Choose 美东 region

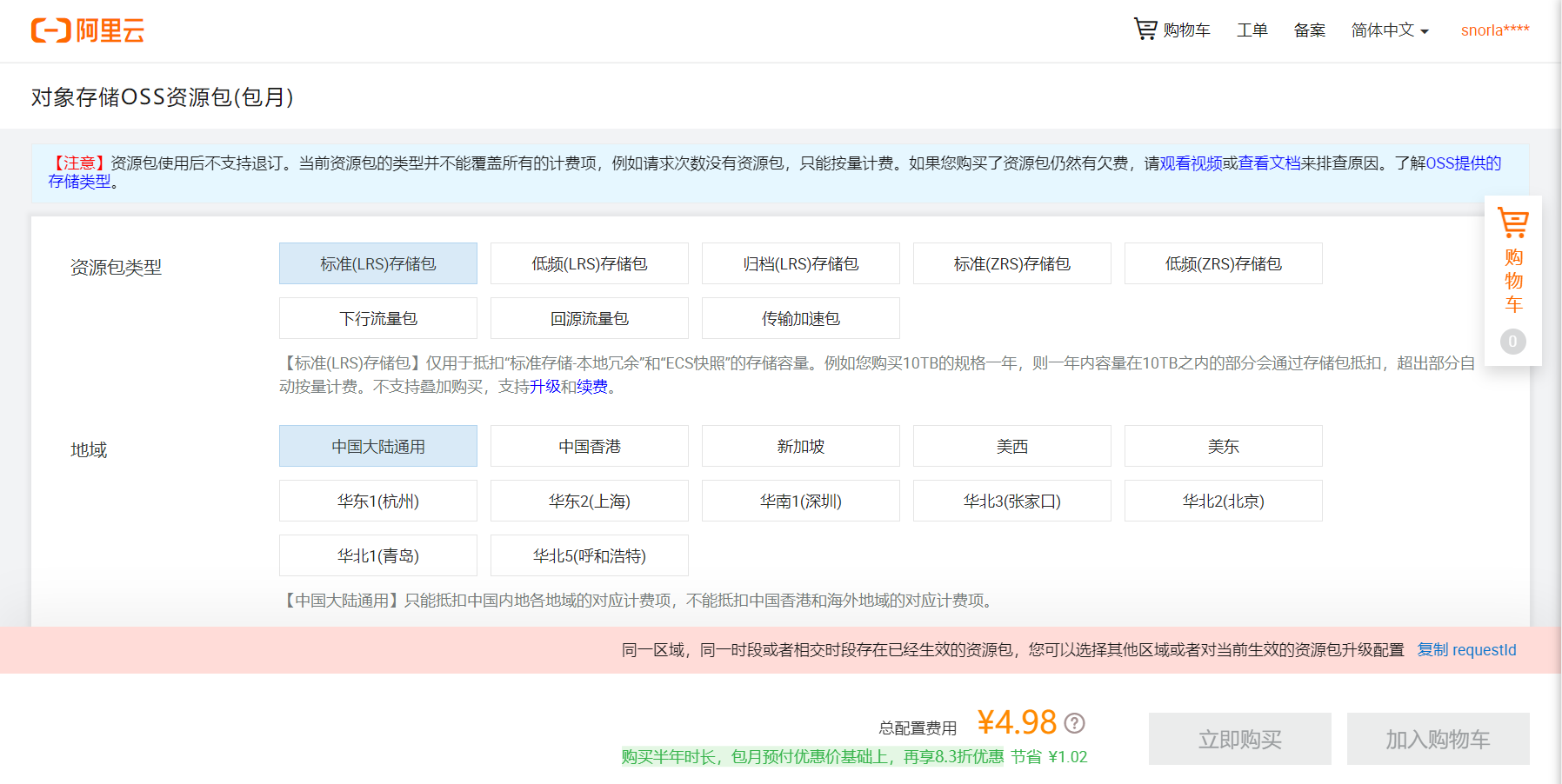click(x=1224, y=446)
